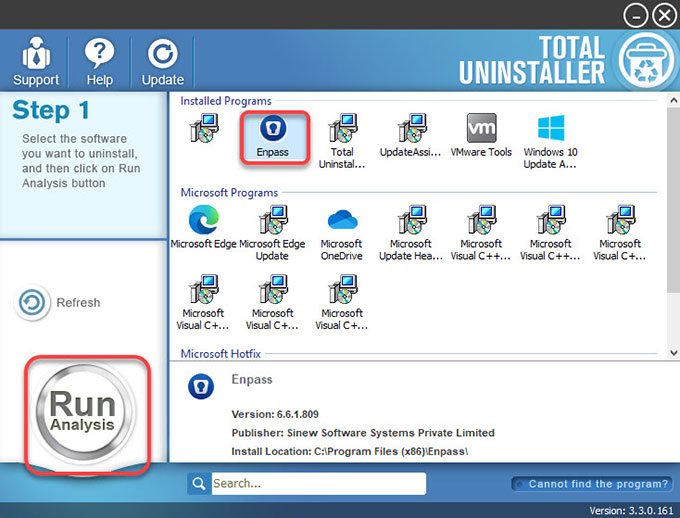Check for updates with Update icon
The width and height of the screenshot is (680, 518).
(x=163, y=61)
